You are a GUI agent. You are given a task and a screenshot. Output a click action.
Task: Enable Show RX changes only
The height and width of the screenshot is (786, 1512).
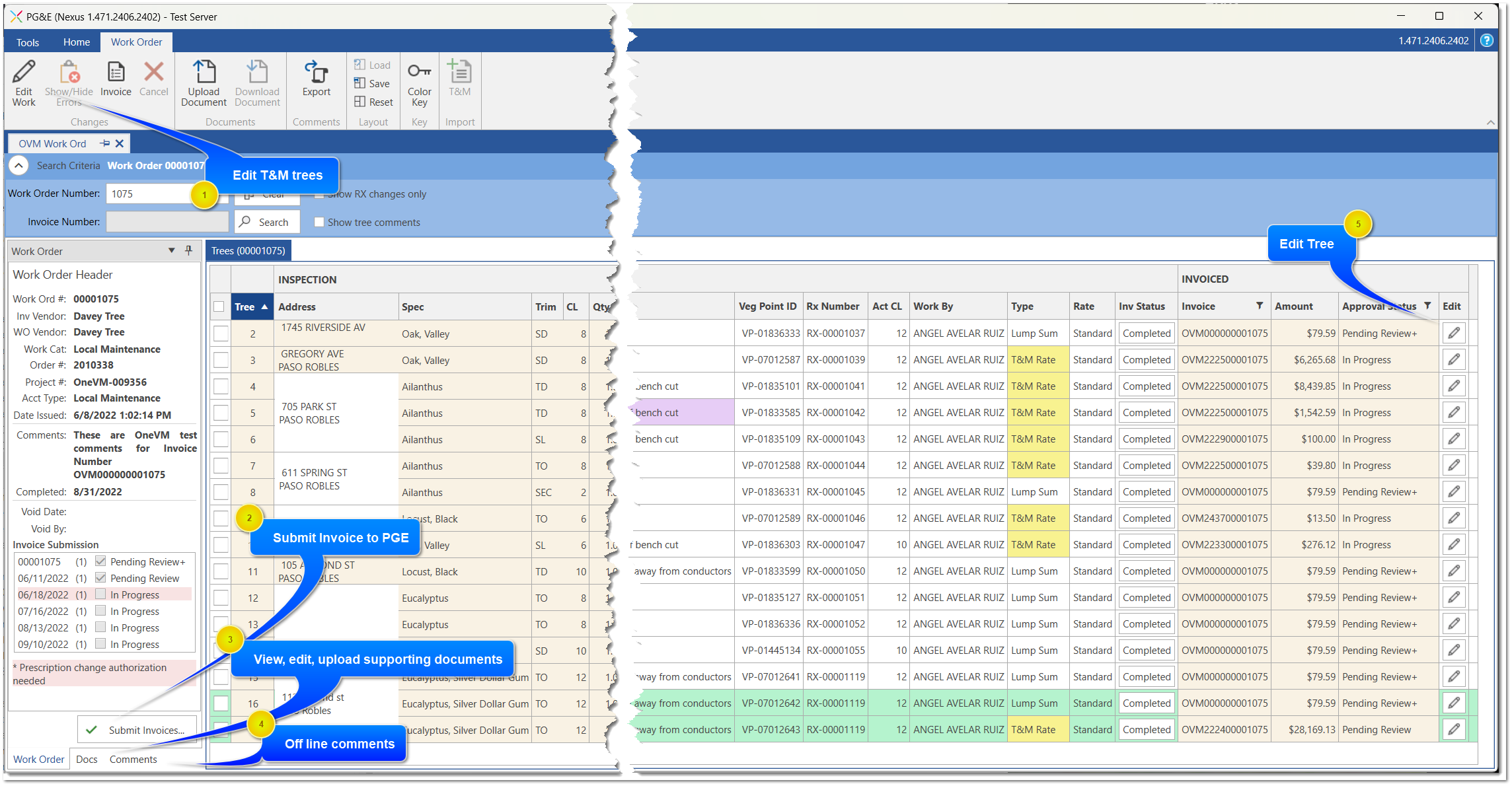pyautogui.click(x=320, y=194)
